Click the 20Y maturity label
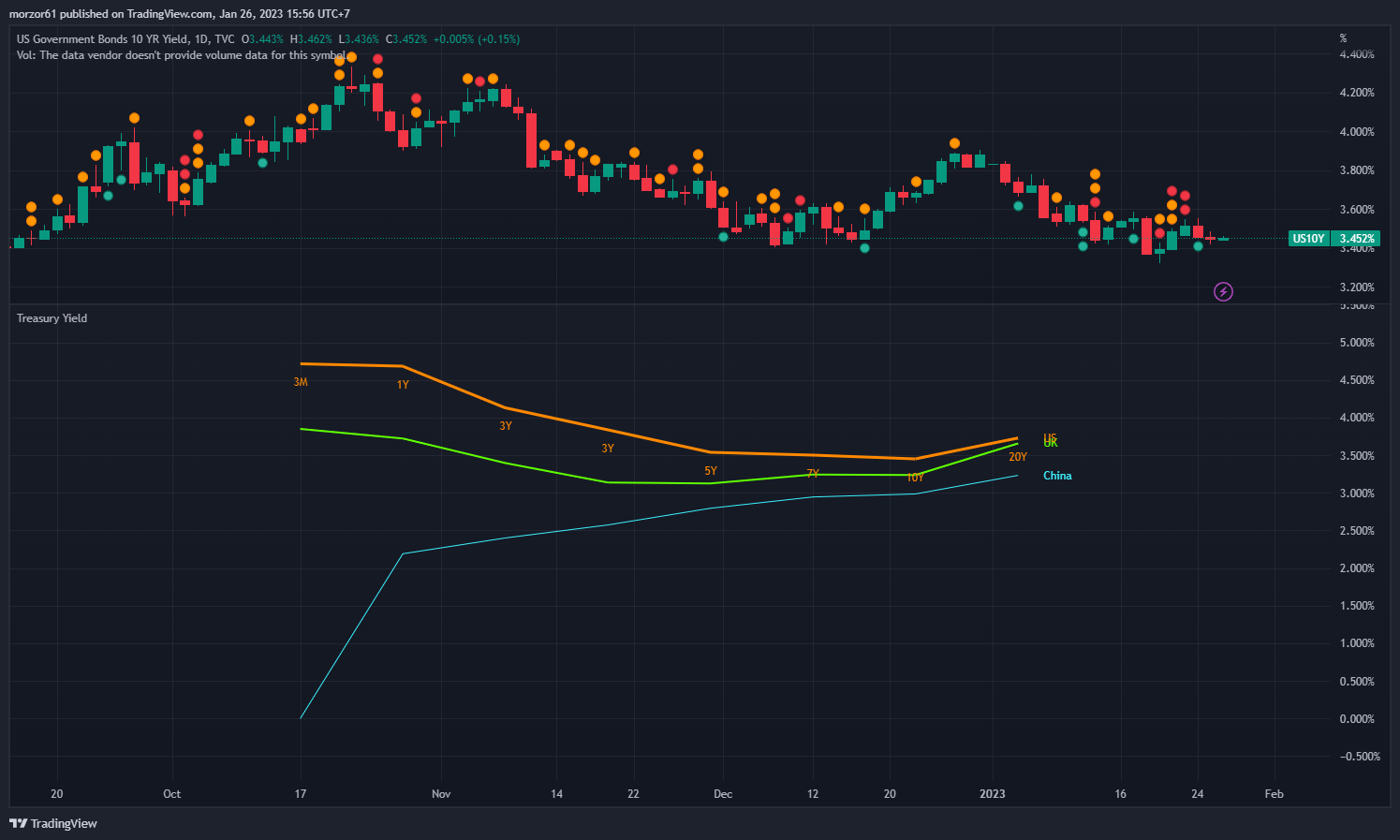 click(1018, 457)
